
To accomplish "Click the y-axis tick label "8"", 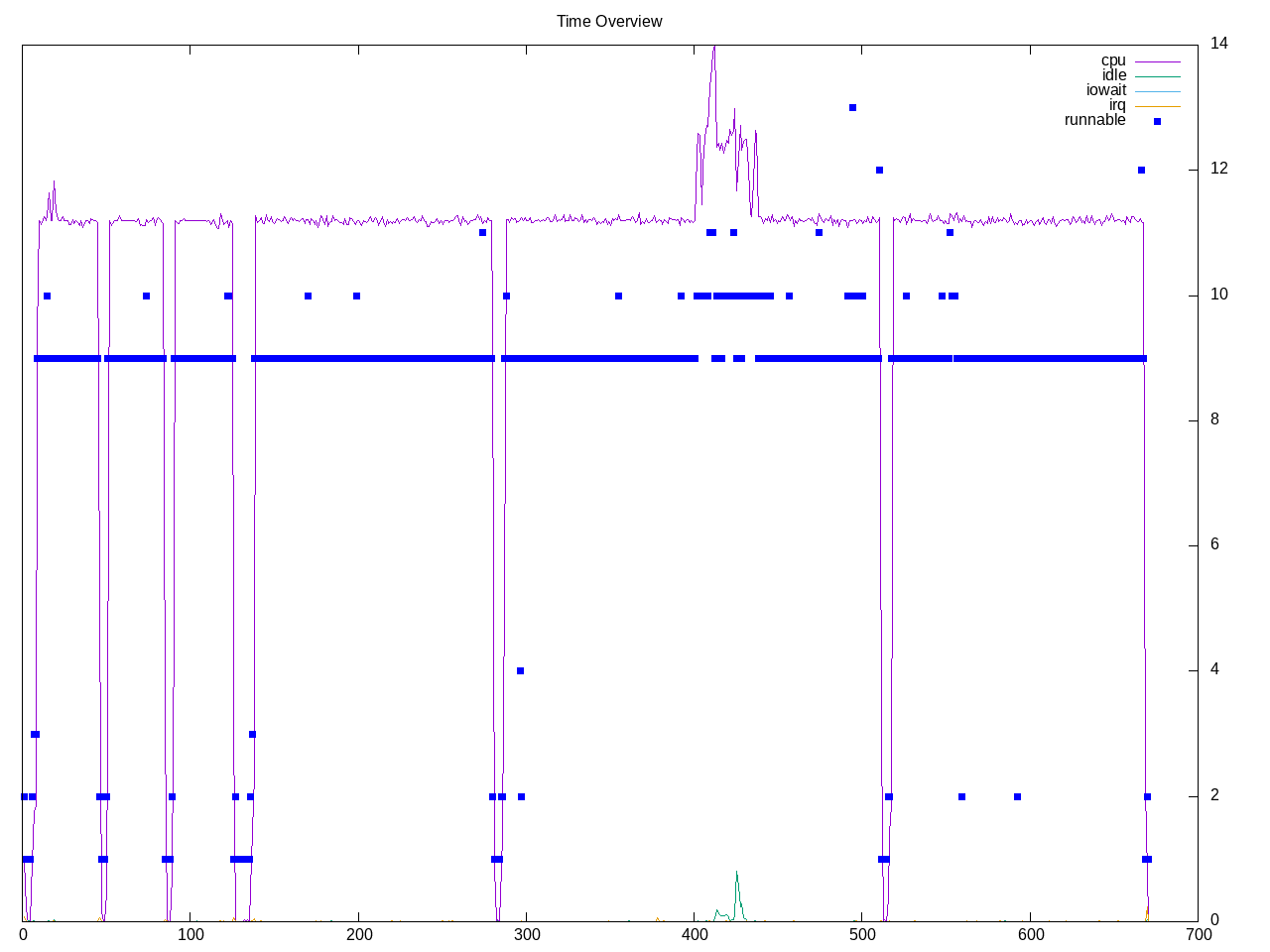I will pos(1214,419).
